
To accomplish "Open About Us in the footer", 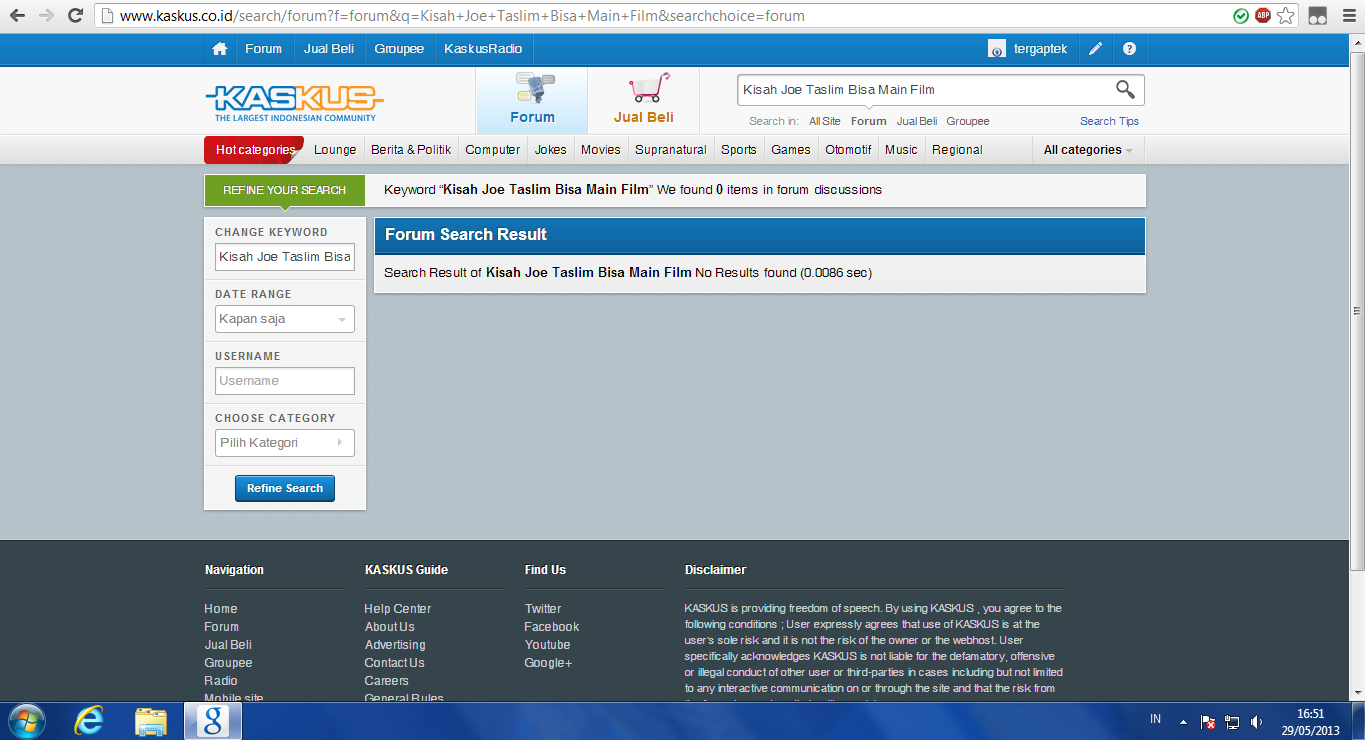I will tap(390, 627).
